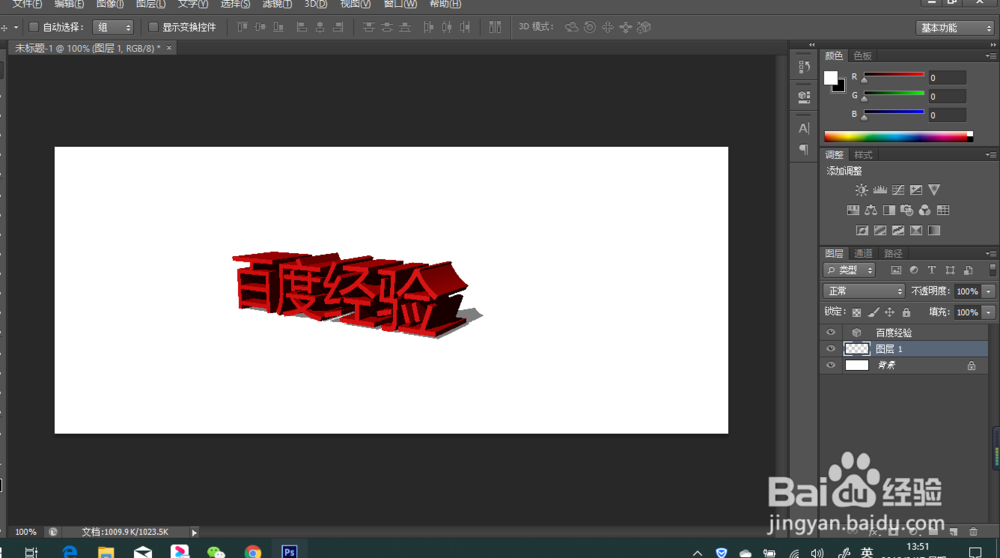Add a Black & White adjustment
1000x558 pixels.
coord(888,210)
